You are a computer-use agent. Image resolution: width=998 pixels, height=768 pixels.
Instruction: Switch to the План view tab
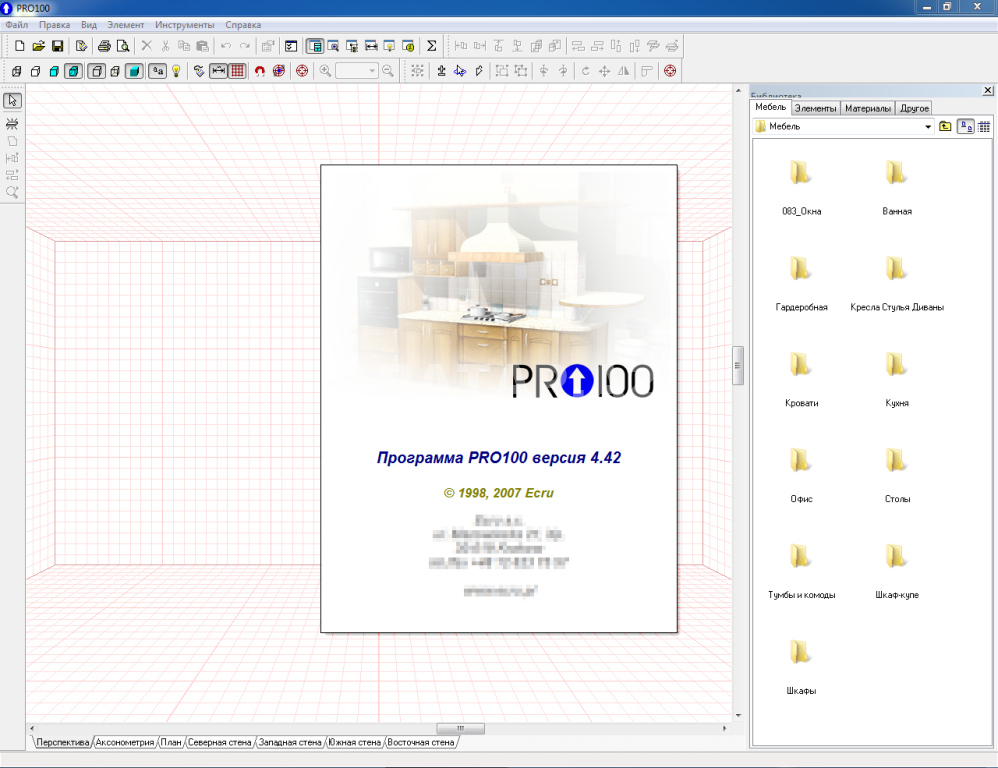[x=171, y=742]
